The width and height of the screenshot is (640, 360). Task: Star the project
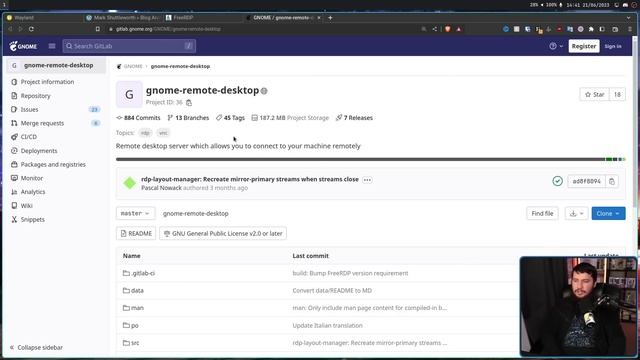point(594,94)
